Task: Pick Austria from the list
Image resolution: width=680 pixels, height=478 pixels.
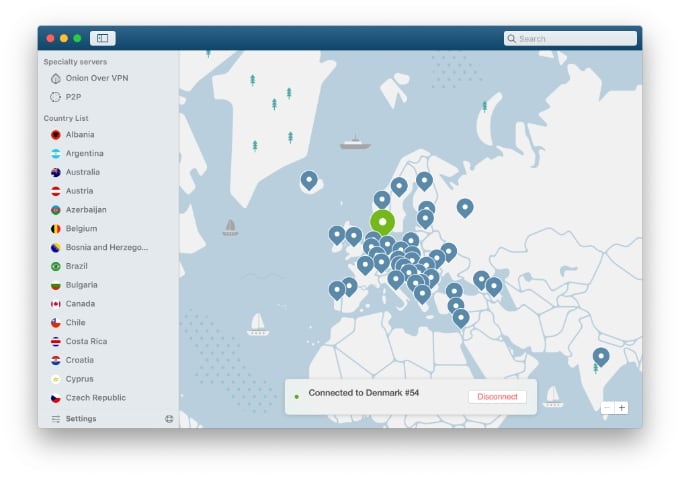Action: click(79, 191)
